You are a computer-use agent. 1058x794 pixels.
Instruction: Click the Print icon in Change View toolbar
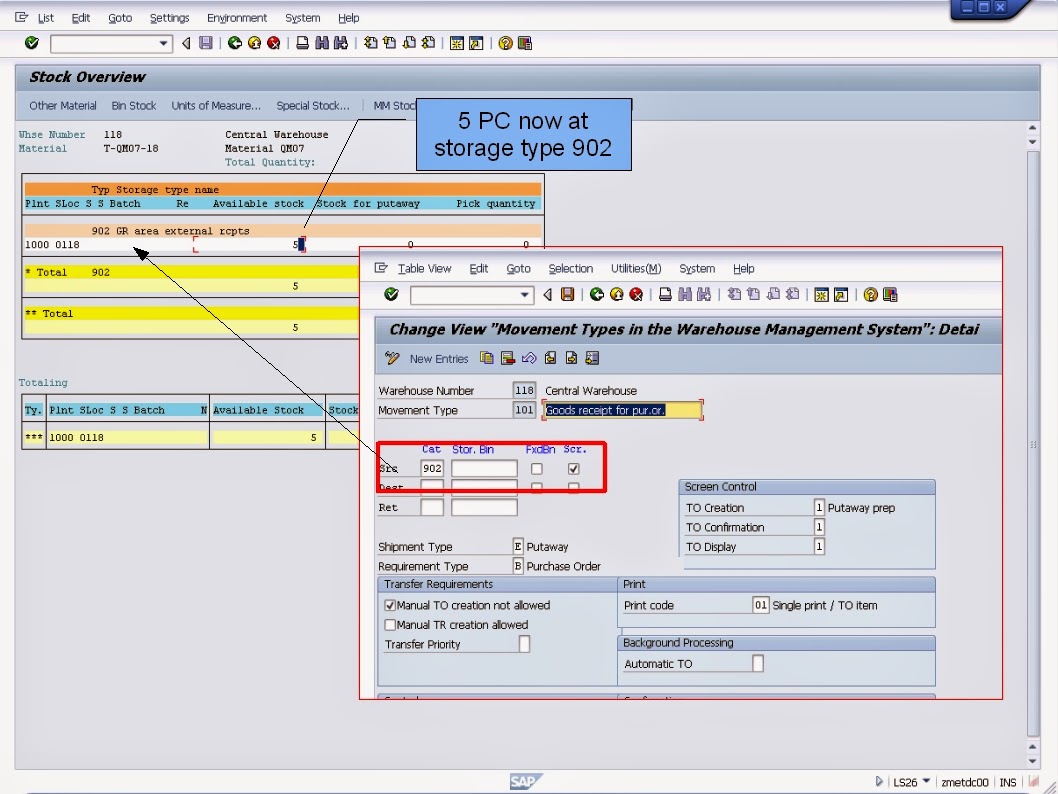[x=665, y=294]
